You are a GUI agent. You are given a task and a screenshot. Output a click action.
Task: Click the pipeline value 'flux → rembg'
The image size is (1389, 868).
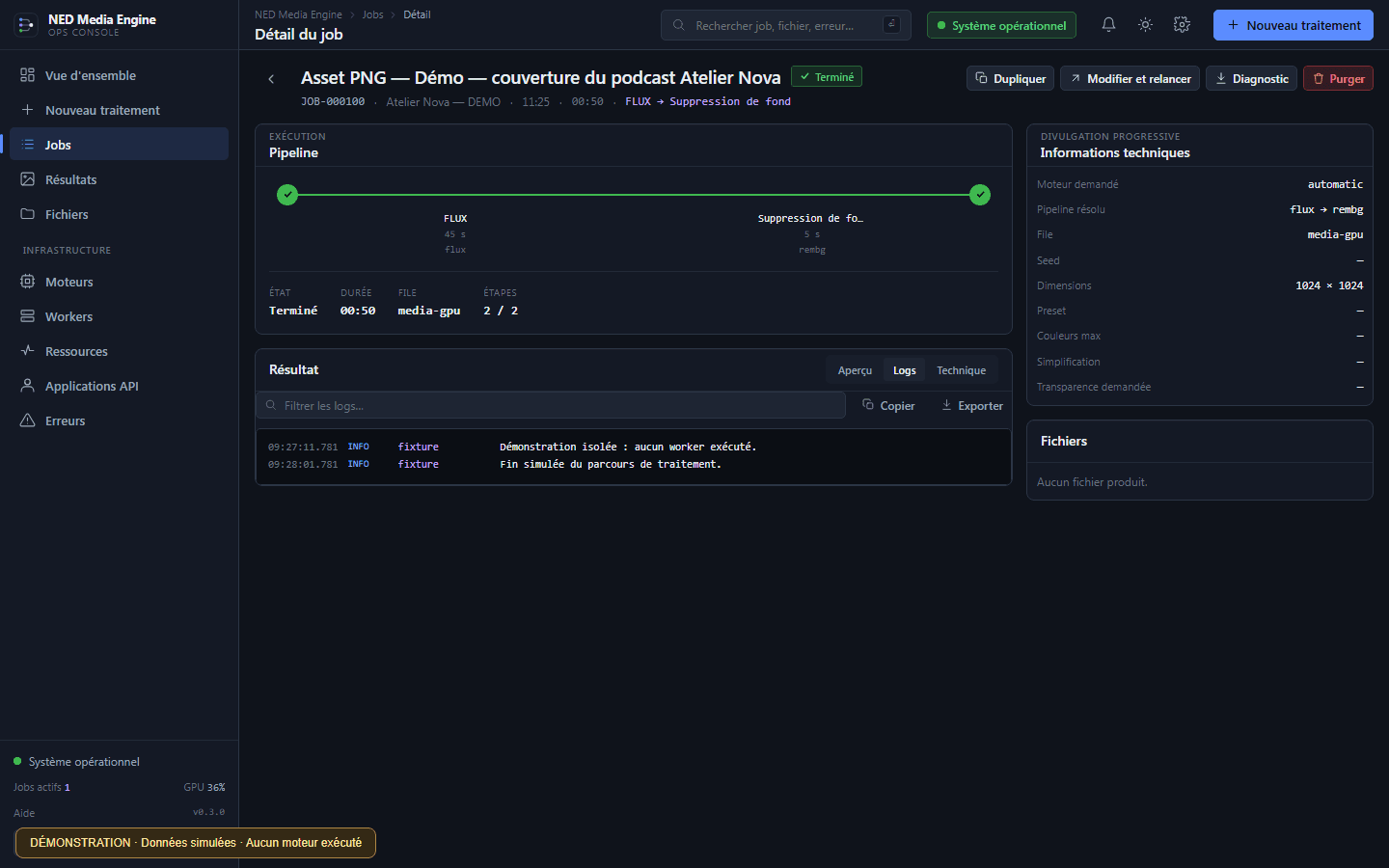(x=1326, y=209)
